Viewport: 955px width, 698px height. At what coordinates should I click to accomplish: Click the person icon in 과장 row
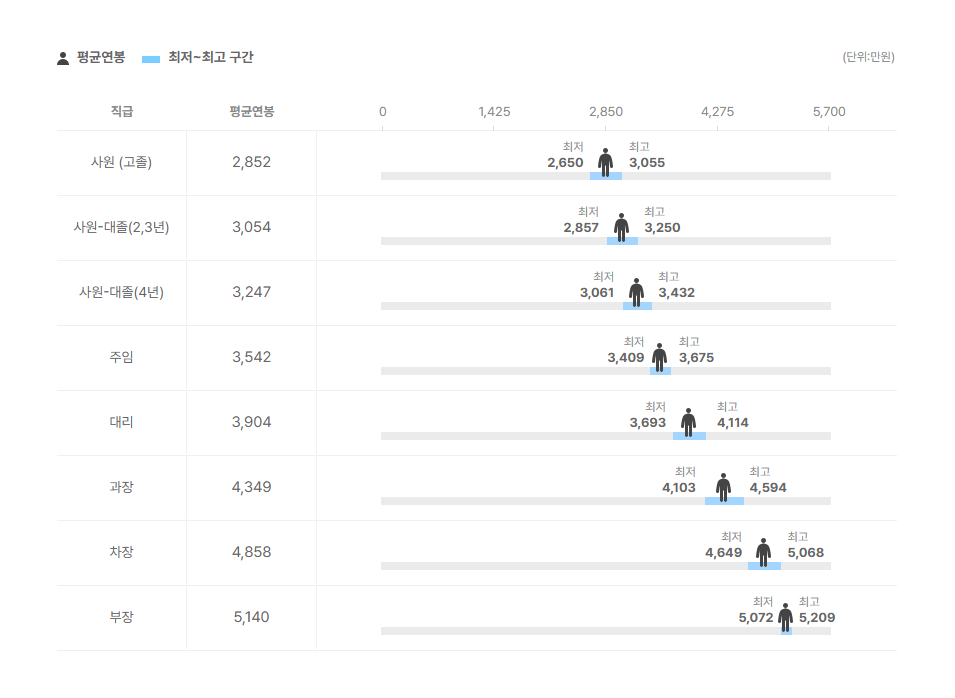[723, 487]
